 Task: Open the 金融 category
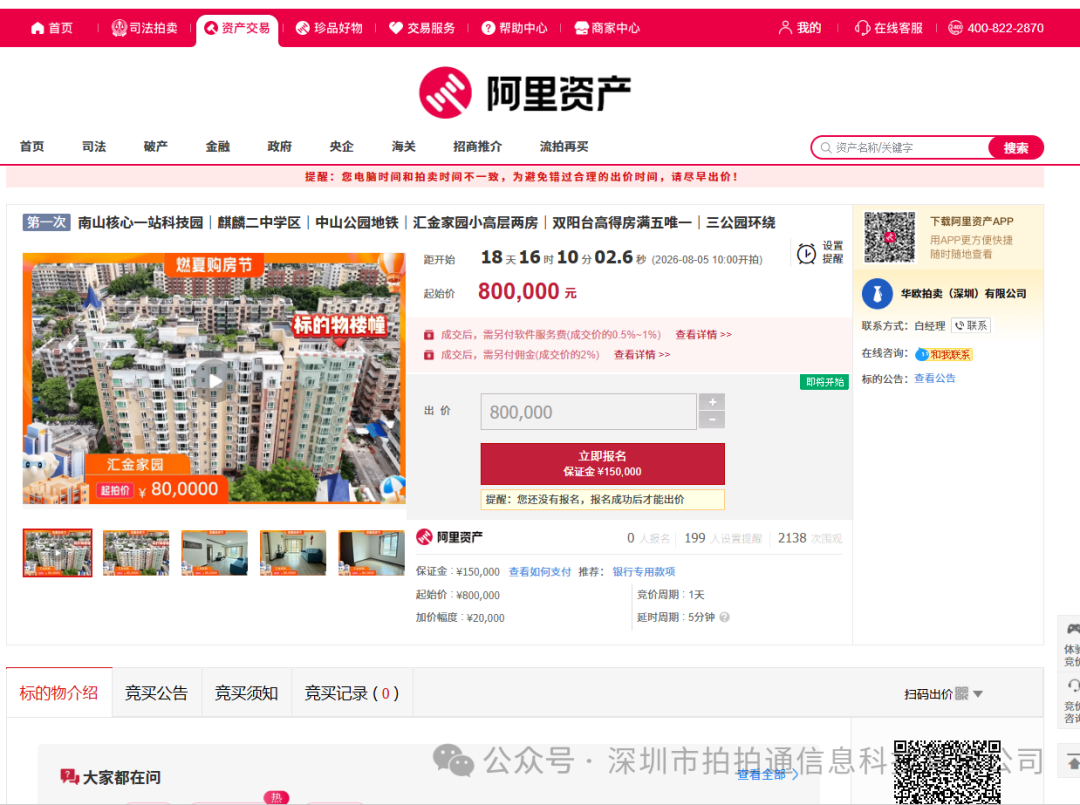point(218,147)
